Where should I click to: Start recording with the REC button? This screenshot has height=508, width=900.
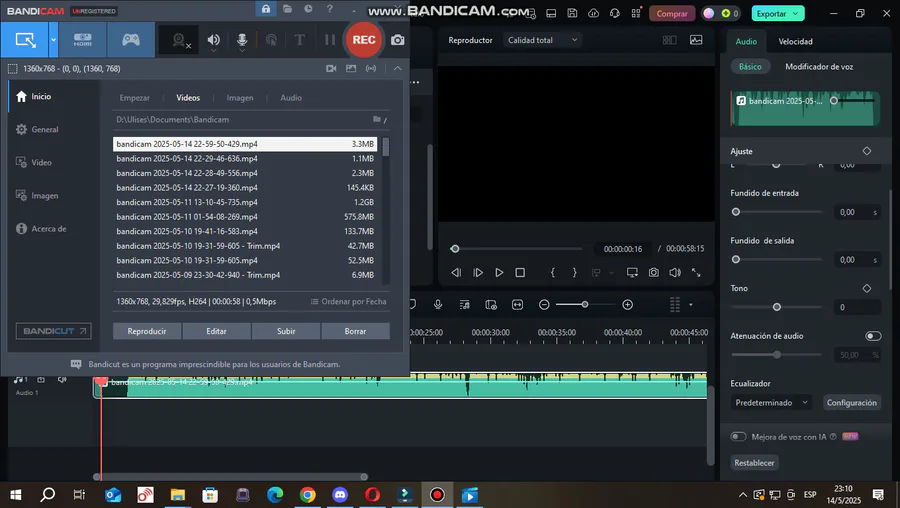pos(364,40)
